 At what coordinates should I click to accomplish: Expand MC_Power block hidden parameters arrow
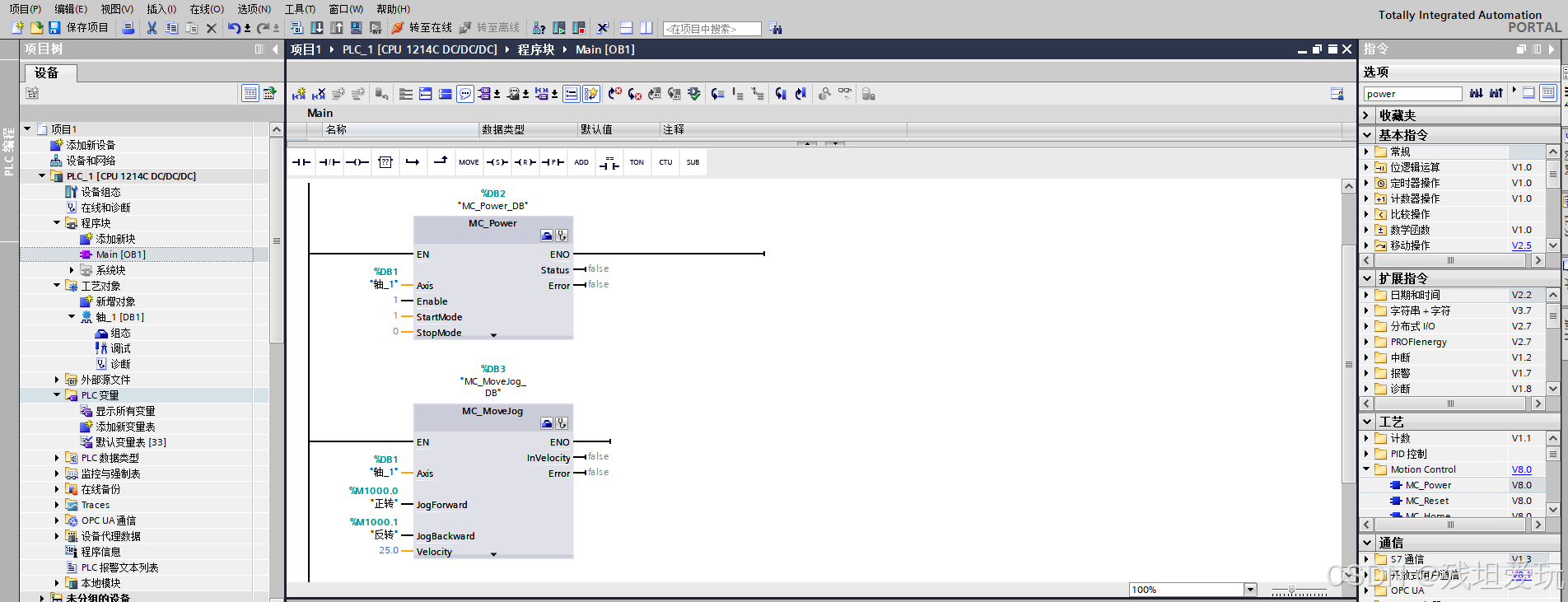pyautogui.click(x=494, y=335)
